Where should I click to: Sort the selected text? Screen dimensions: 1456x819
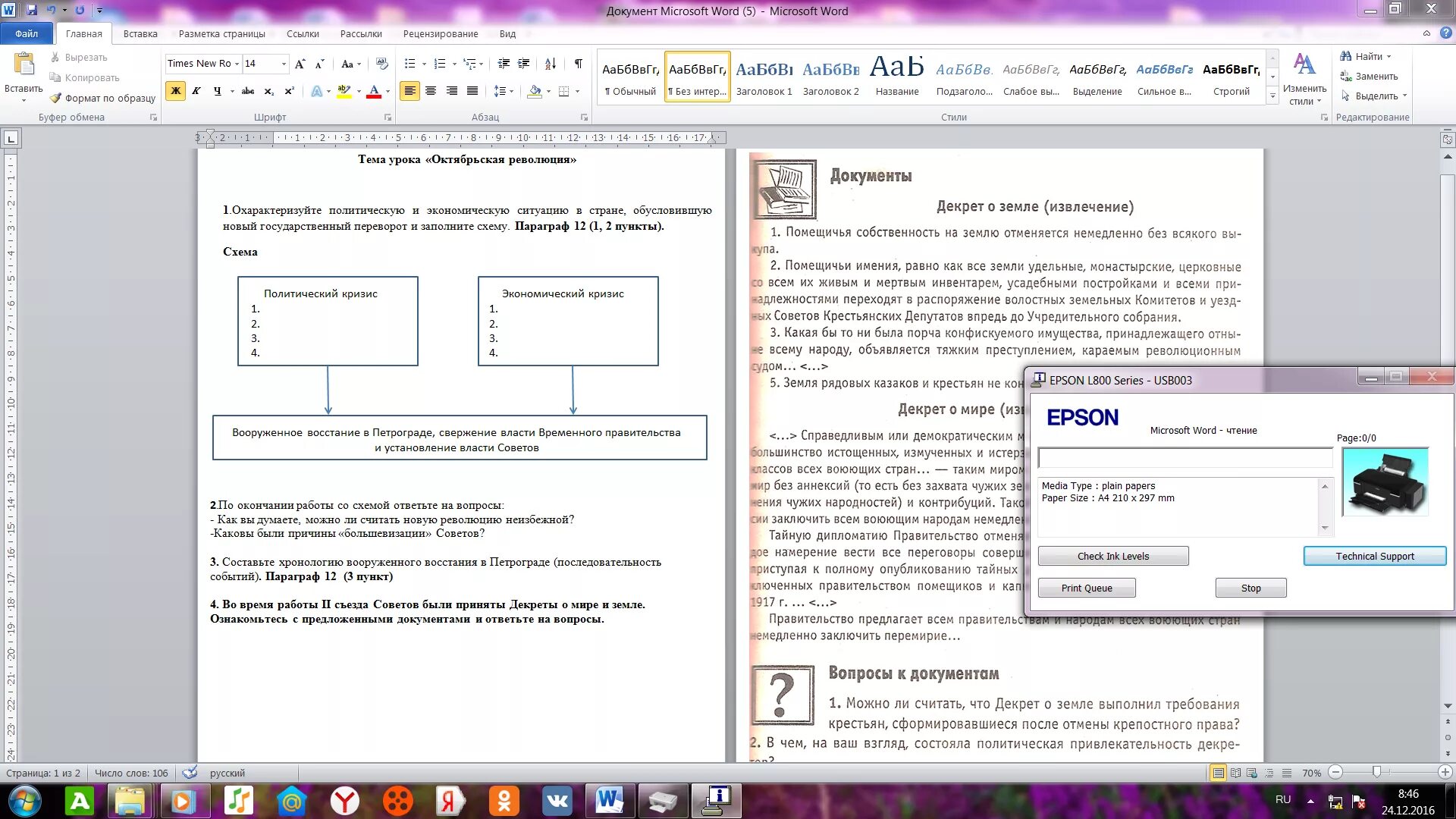pyautogui.click(x=551, y=64)
